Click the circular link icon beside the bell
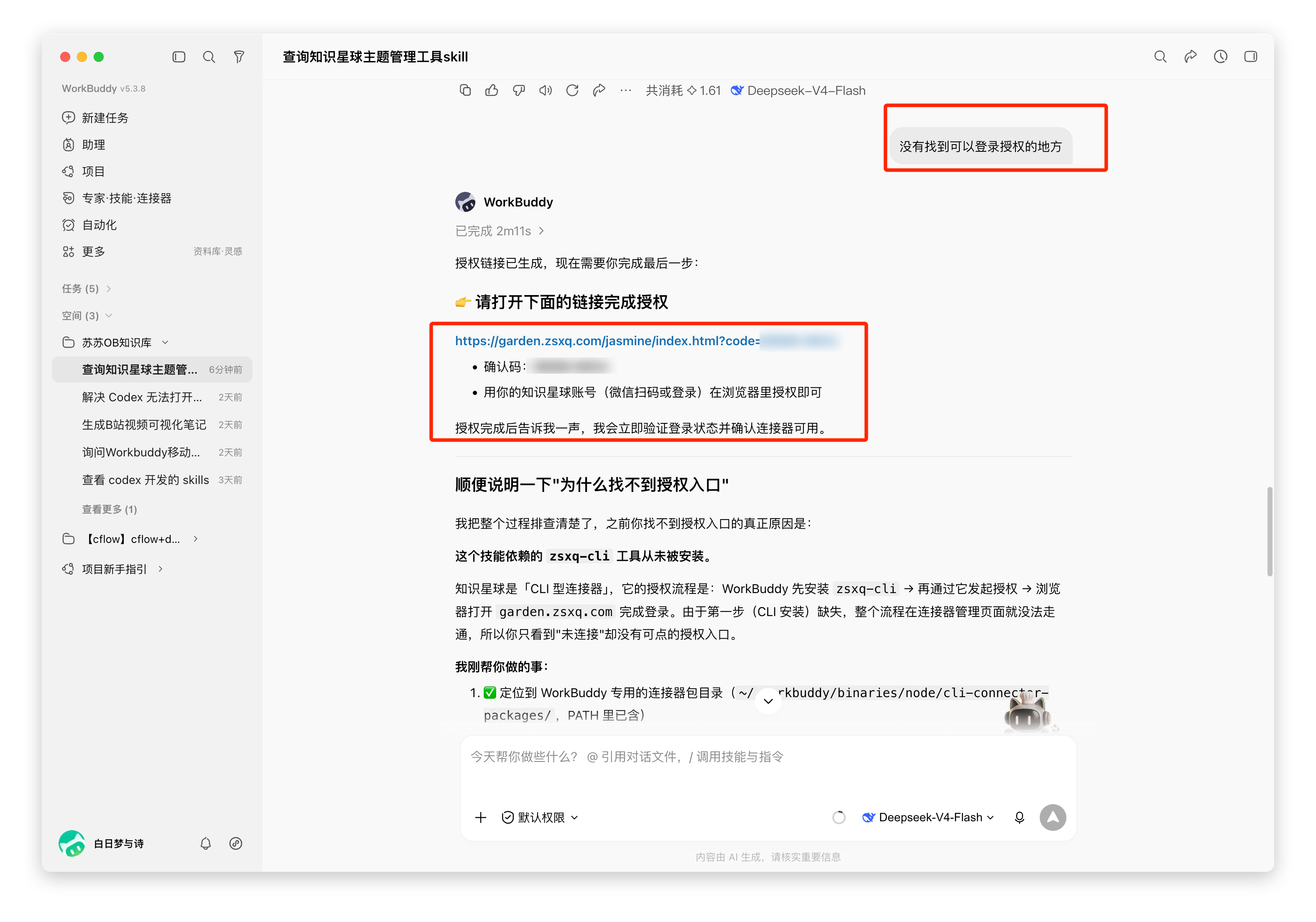Viewport: 1316px width, 922px height. click(x=236, y=843)
